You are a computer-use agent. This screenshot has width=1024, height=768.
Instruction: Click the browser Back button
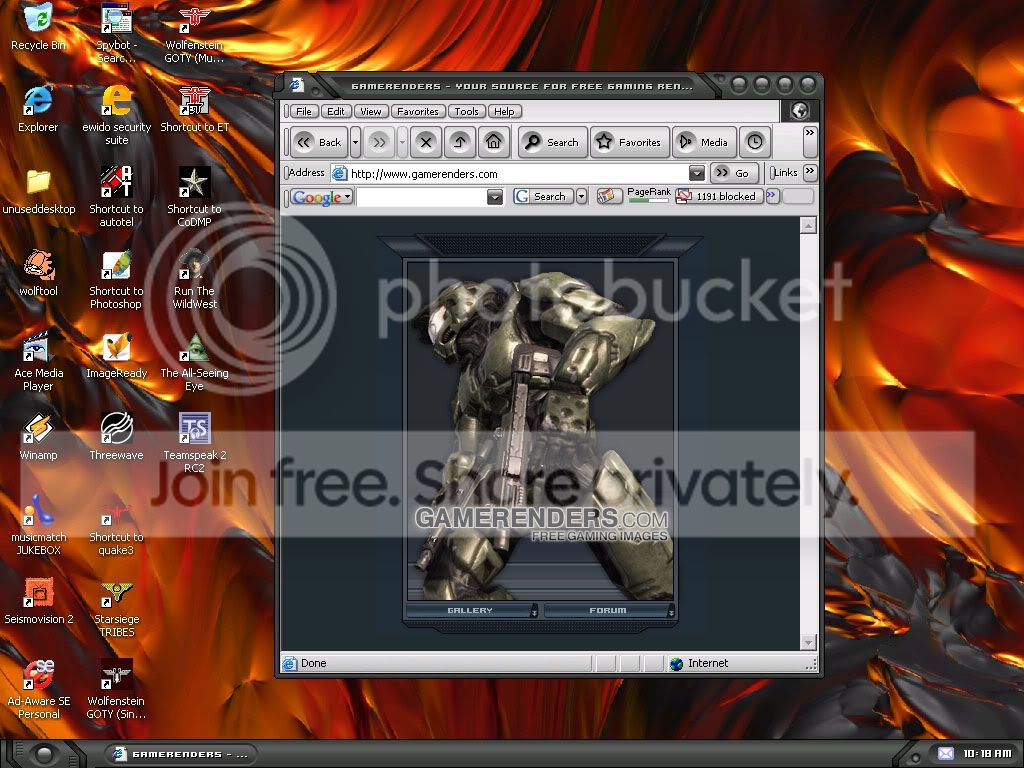coord(319,142)
